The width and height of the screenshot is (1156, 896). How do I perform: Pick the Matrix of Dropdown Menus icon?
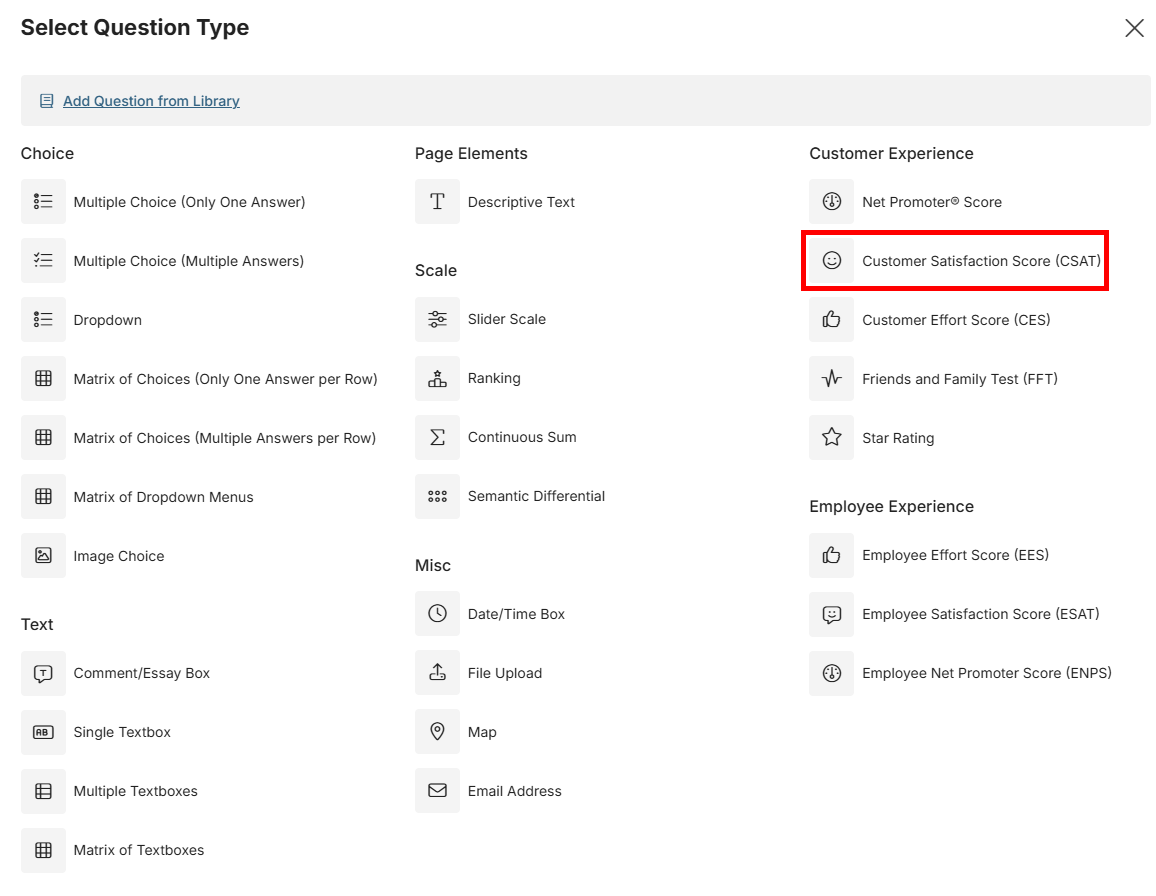43,496
